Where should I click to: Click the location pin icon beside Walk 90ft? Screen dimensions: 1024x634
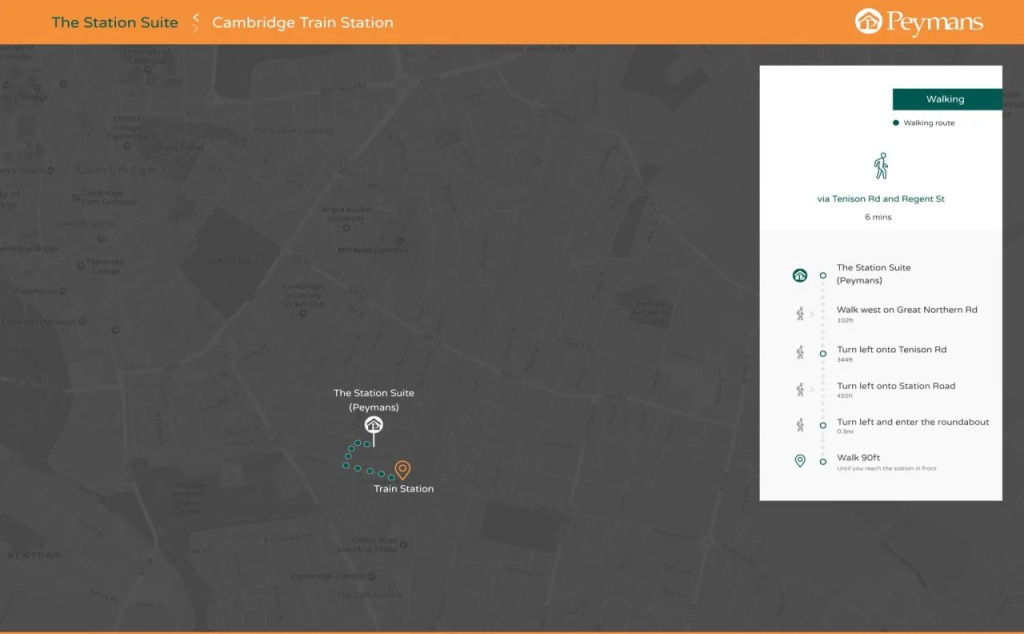pyautogui.click(x=799, y=461)
